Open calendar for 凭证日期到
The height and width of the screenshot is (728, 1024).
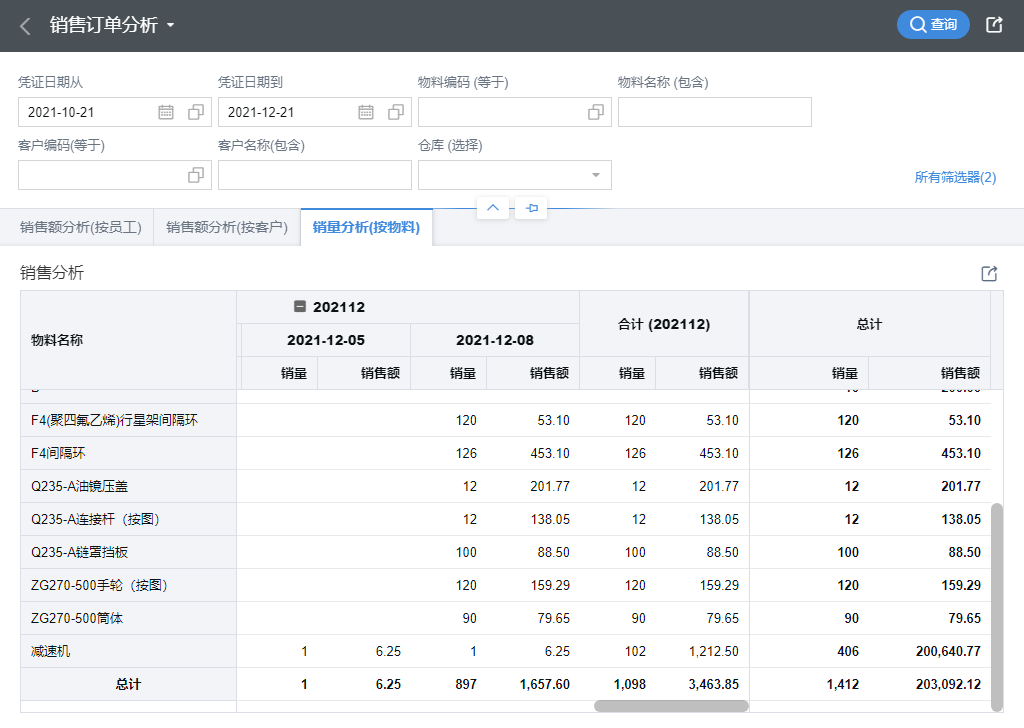(x=366, y=112)
